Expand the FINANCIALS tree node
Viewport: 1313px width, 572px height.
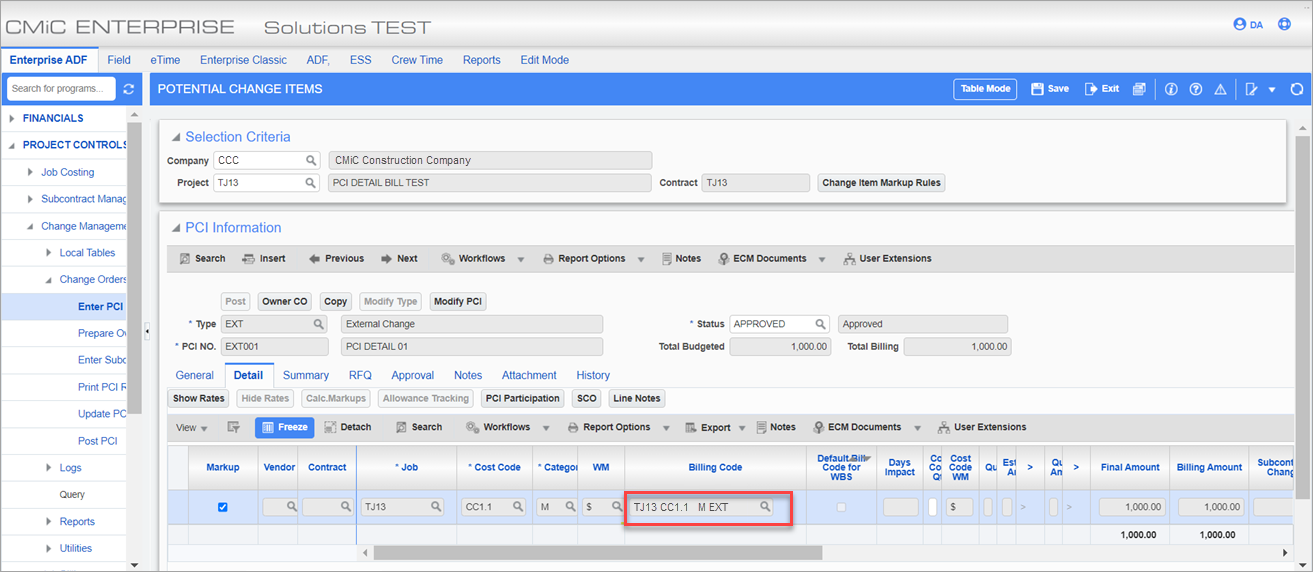12,118
